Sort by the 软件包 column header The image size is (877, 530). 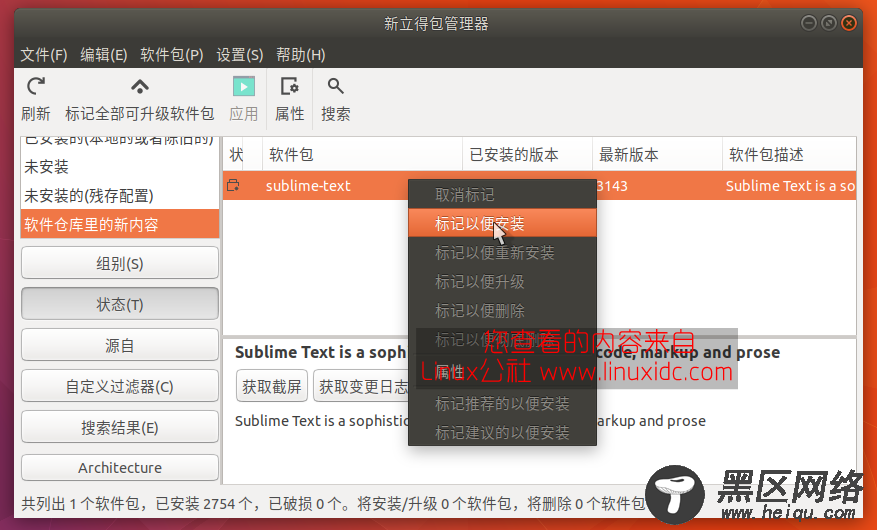click(x=362, y=154)
